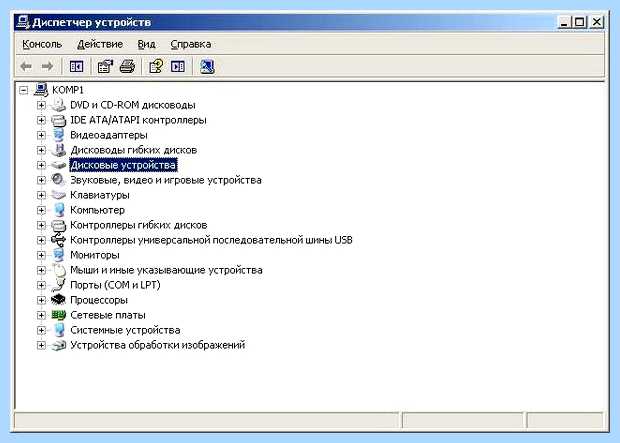The image size is (620, 443).
Task: Select the Клавиатуры label
Action: point(100,195)
